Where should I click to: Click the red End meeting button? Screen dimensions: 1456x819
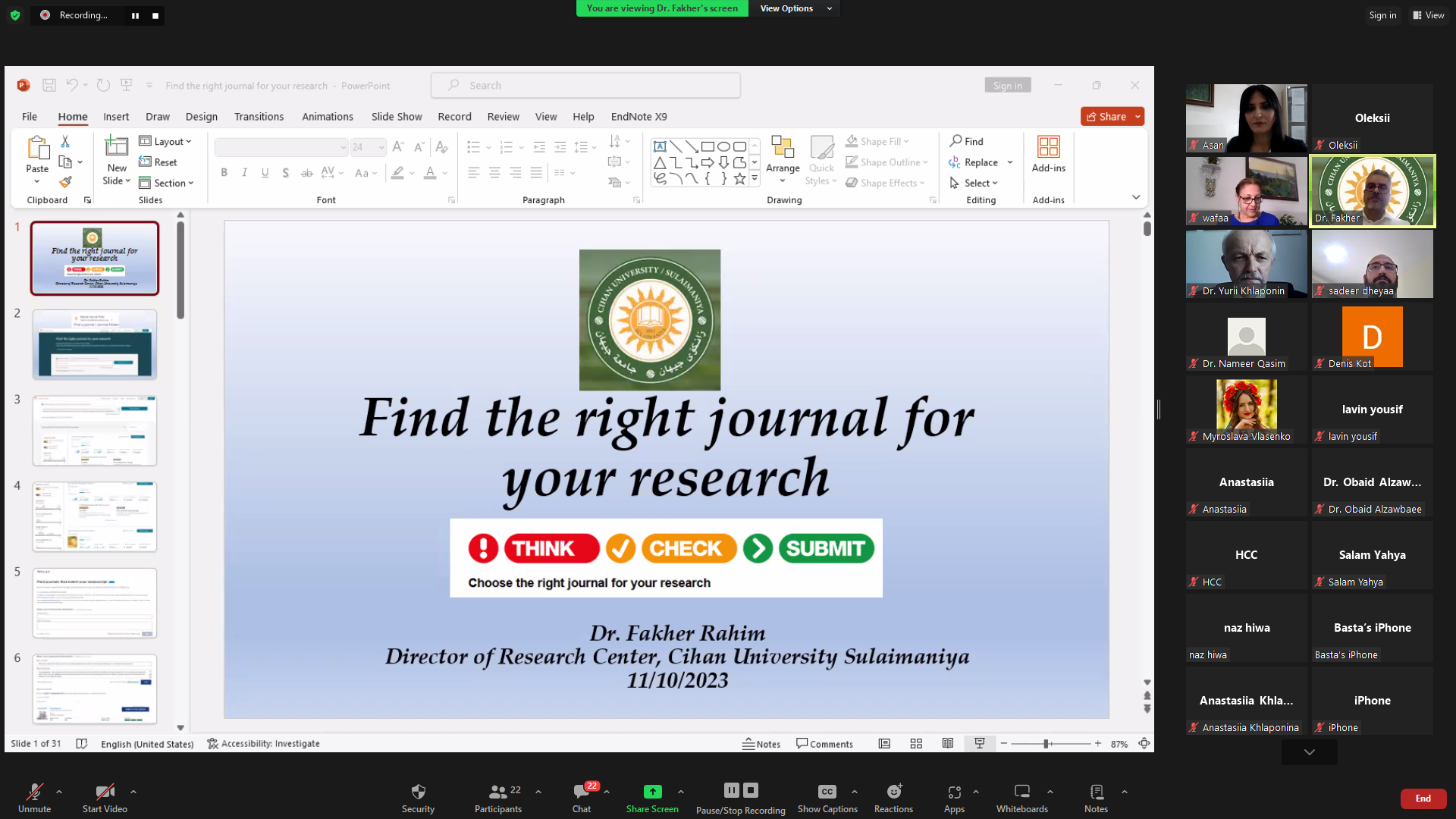click(1423, 798)
